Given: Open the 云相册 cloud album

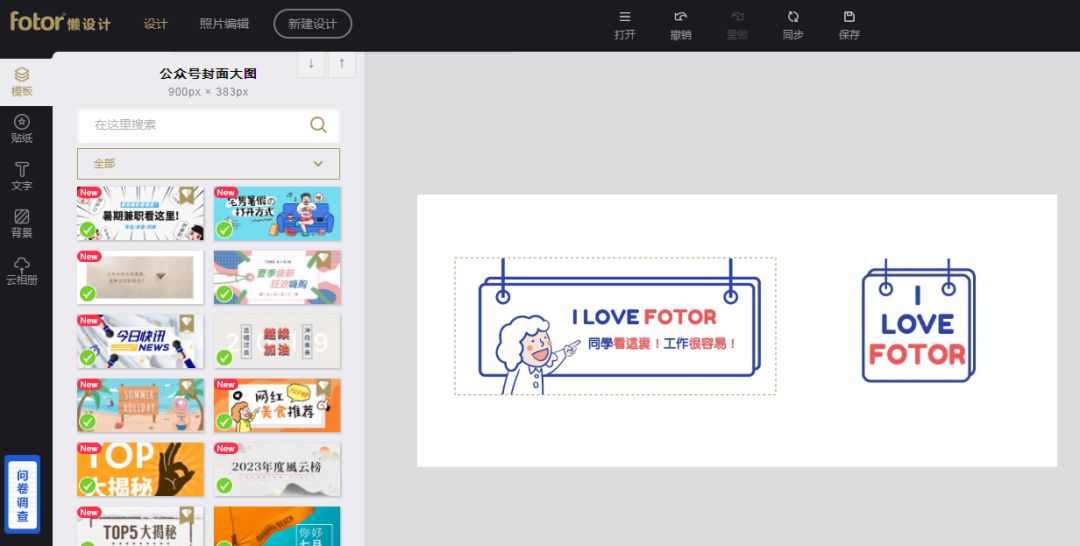Looking at the screenshot, I should pyautogui.click(x=22, y=271).
